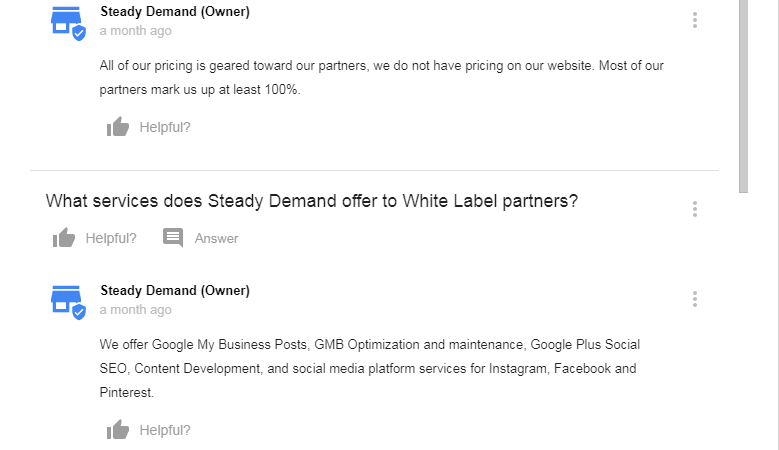
Task: Click the thumbs-up icon under the services answer
Action: pyautogui.click(x=118, y=430)
